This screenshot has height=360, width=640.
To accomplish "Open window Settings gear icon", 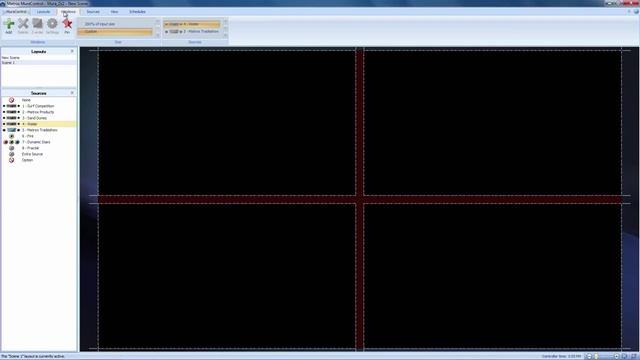I will (x=52, y=24).
